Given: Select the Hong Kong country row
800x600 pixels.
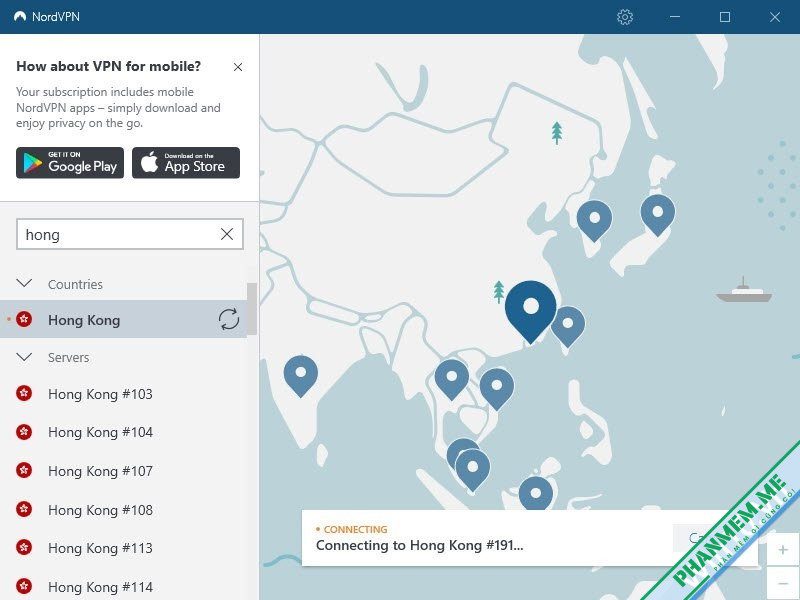Looking at the screenshot, I should (x=123, y=319).
